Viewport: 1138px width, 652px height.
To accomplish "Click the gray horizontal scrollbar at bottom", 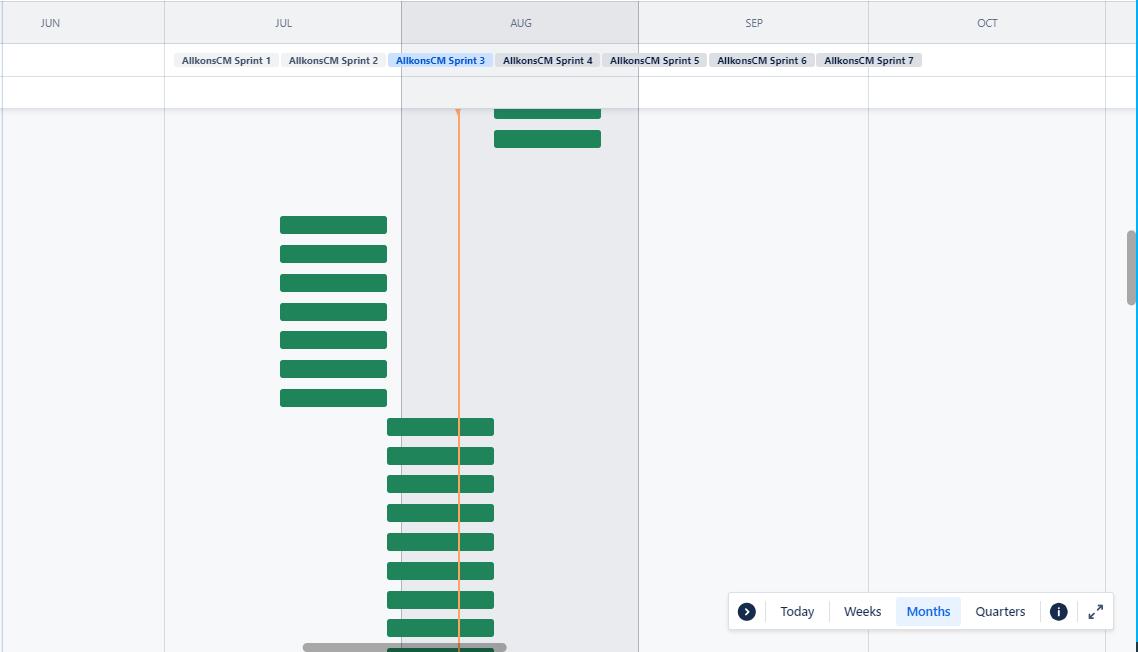I will pyautogui.click(x=405, y=647).
